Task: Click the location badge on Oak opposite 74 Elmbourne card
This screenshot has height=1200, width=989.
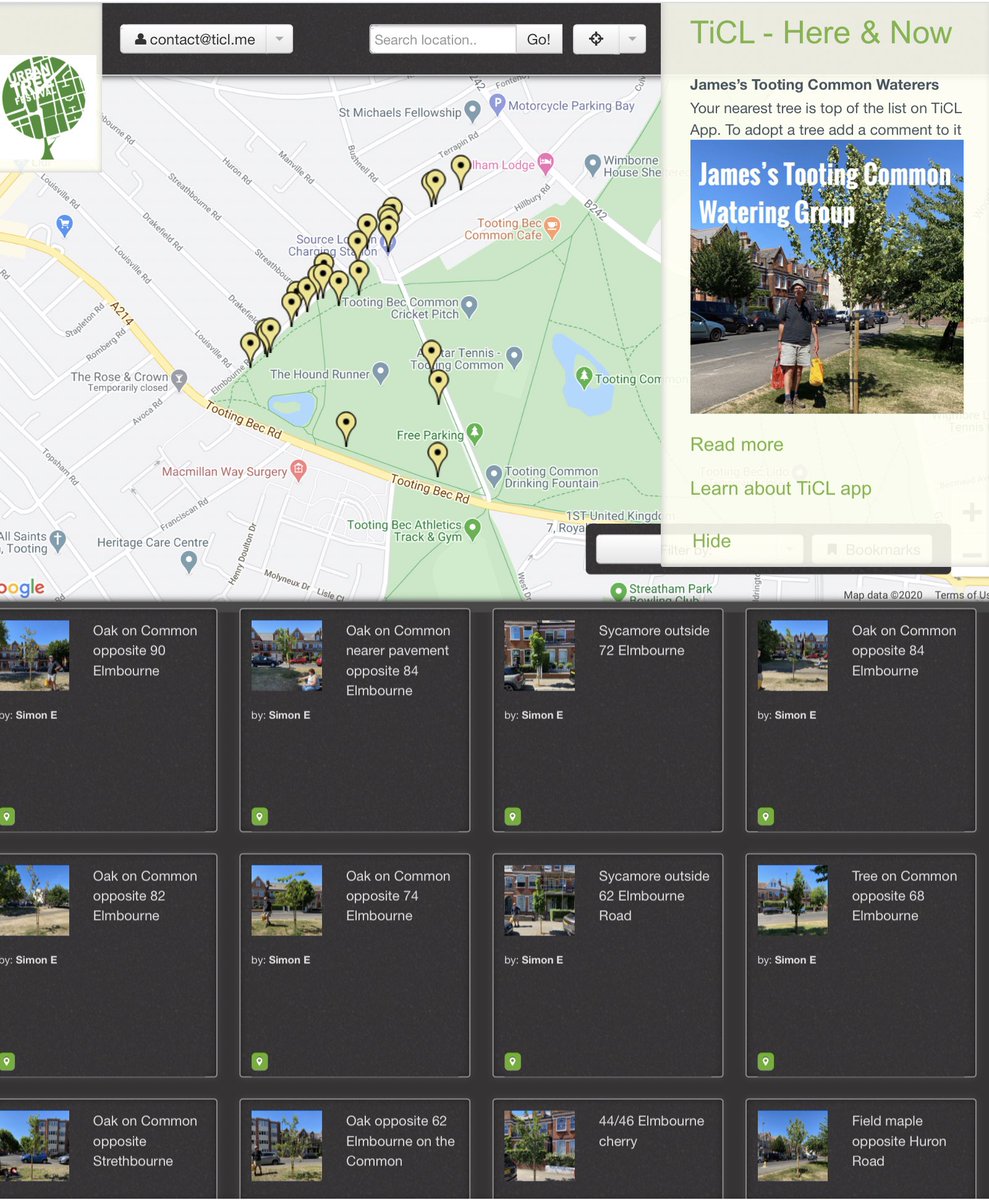Action: [259, 1061]
